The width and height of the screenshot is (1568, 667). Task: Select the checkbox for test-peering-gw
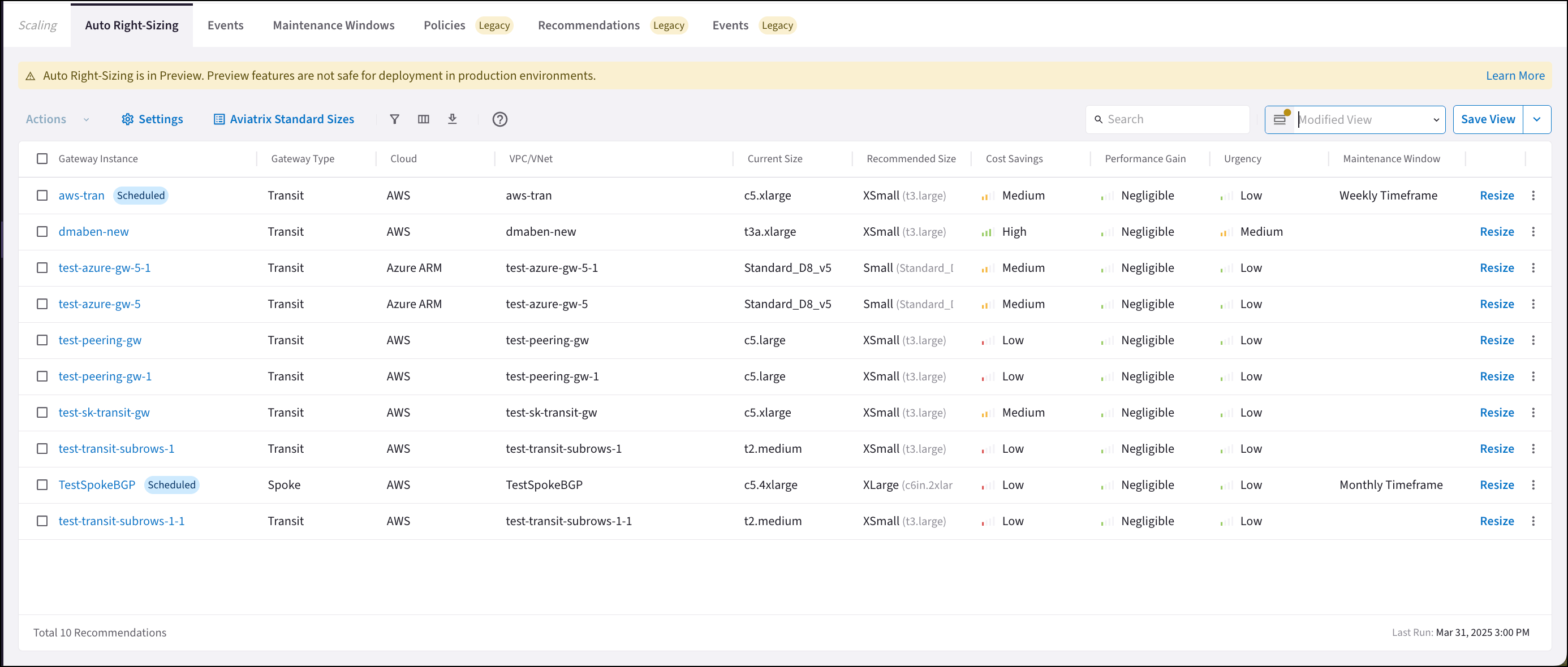(x=42, y=340)
